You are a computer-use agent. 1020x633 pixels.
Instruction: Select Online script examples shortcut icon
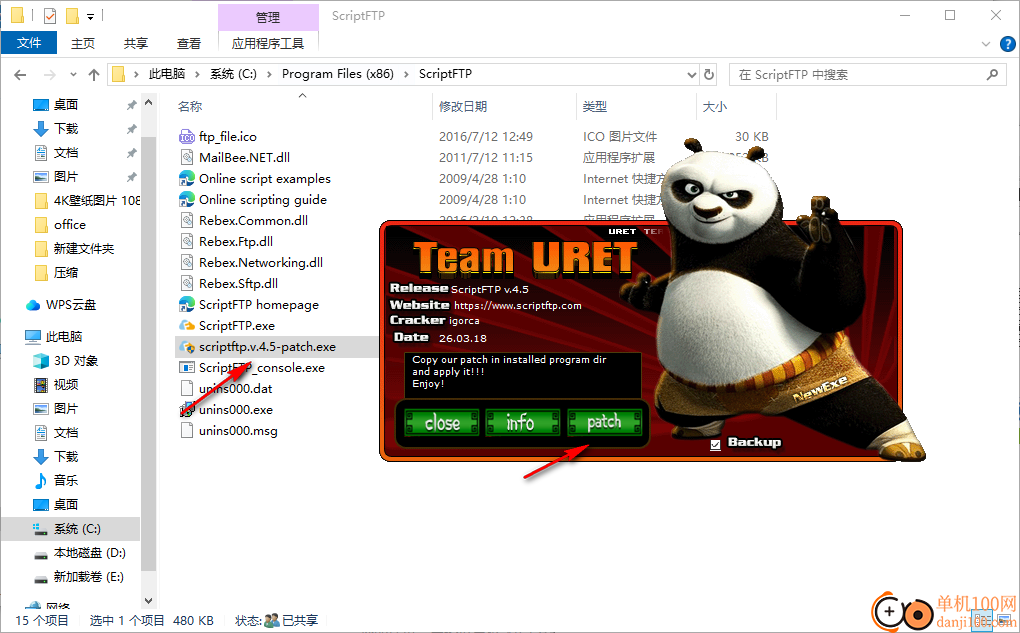pyautogui.click(x=187, y=178)
